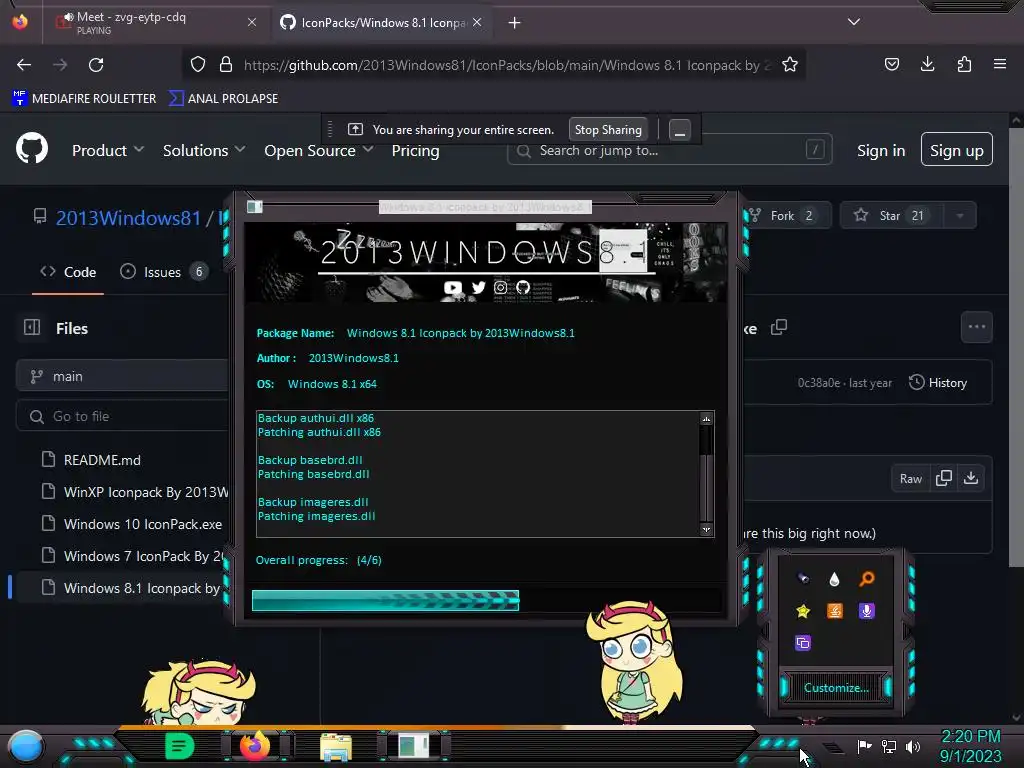Click the volume speaker tray icon
Image resolution: width=1024 pixels, height=768 pixels.
pos(913,746)
